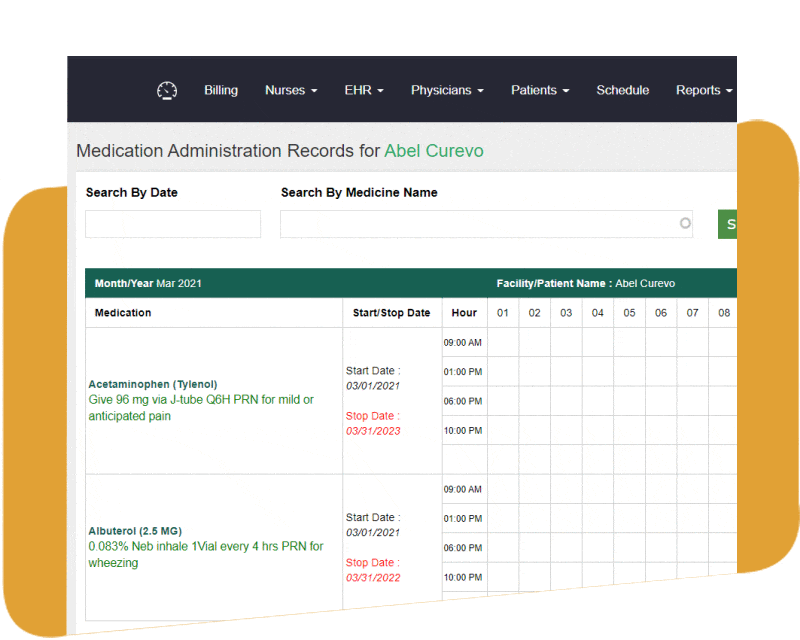Click the Abel Curevo name in the heading

[434, 151]
